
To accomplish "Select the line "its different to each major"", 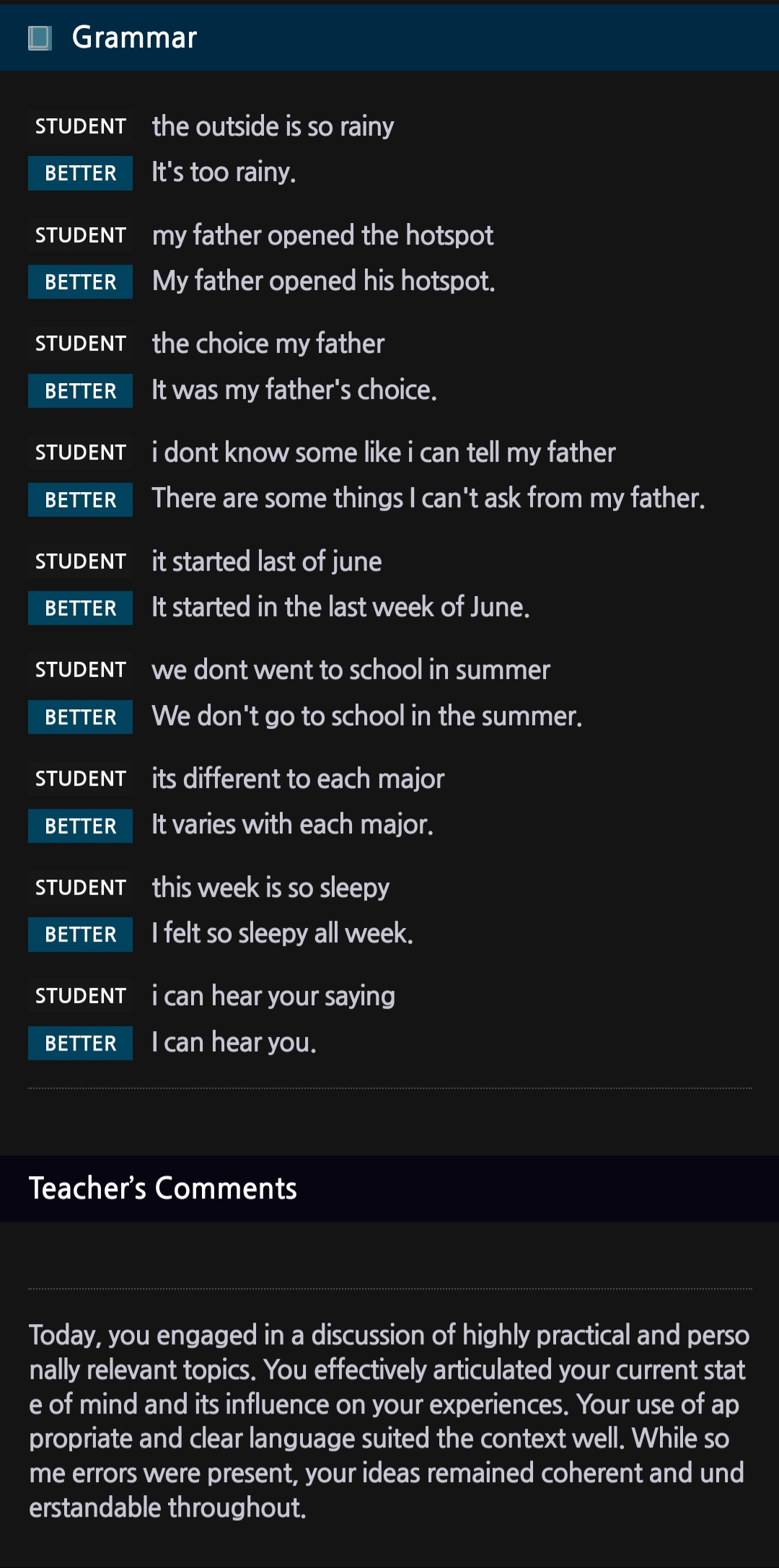I will 298,779.
